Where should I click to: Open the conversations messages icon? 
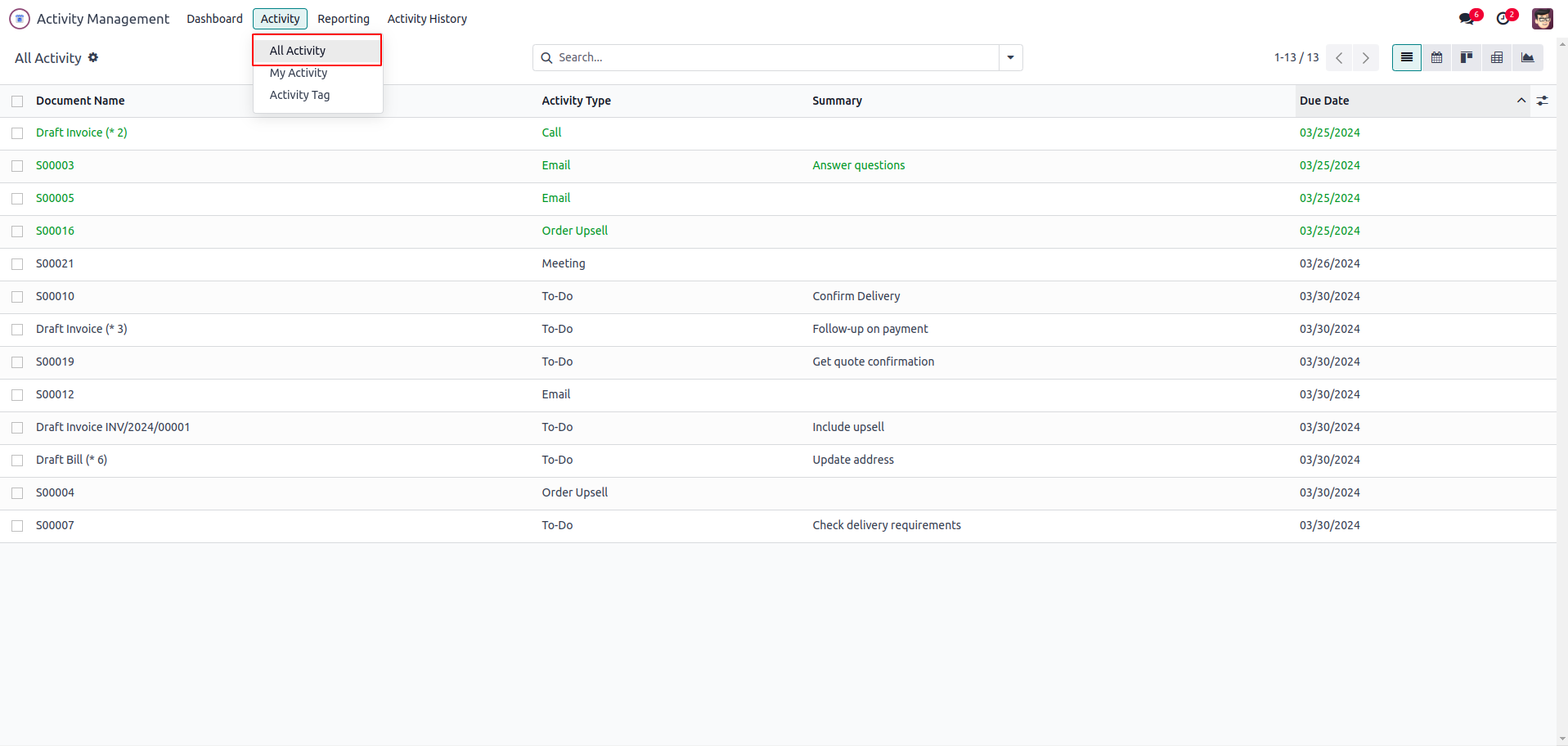click(x=1467, y=18)
